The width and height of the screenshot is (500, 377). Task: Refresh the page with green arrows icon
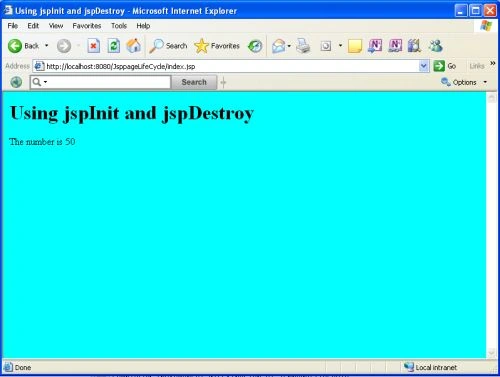114,46
